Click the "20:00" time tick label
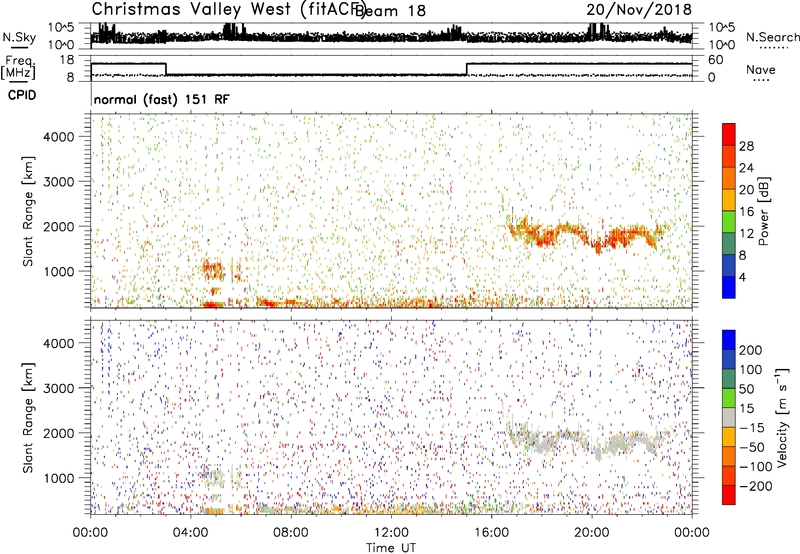Viewport: 800px width, 554px height. point(591,532)
